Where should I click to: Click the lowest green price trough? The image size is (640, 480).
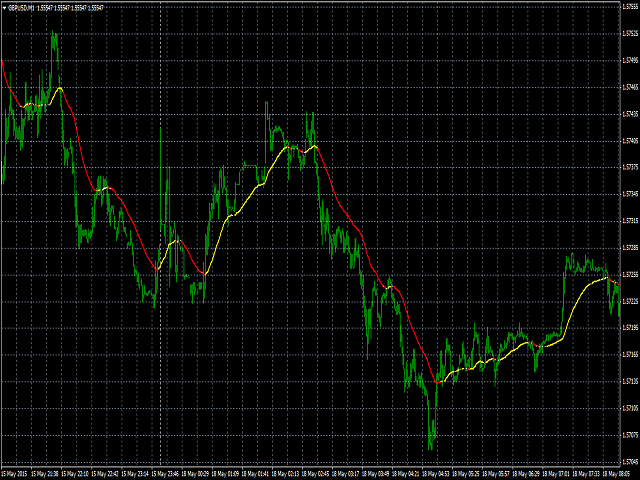[x=430, y=447]
